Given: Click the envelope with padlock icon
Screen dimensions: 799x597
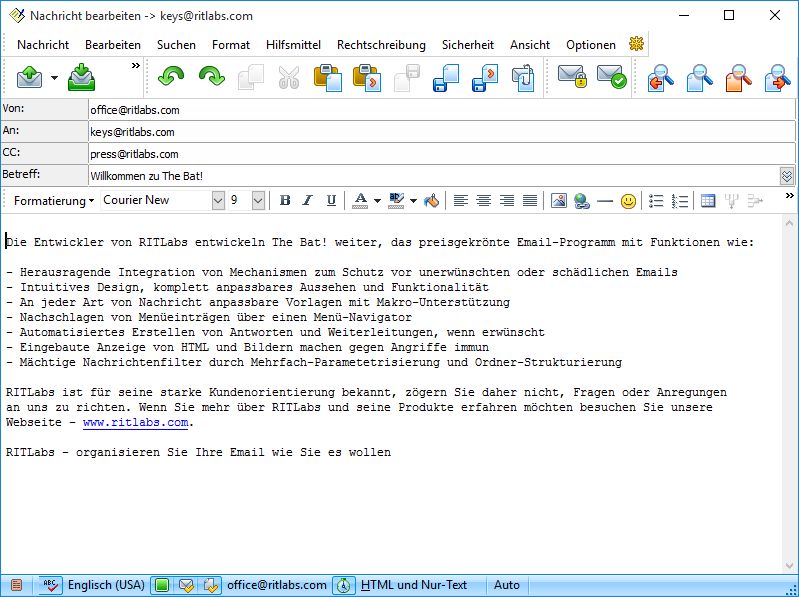Looking at the screenshot, I should coord(572,77).
